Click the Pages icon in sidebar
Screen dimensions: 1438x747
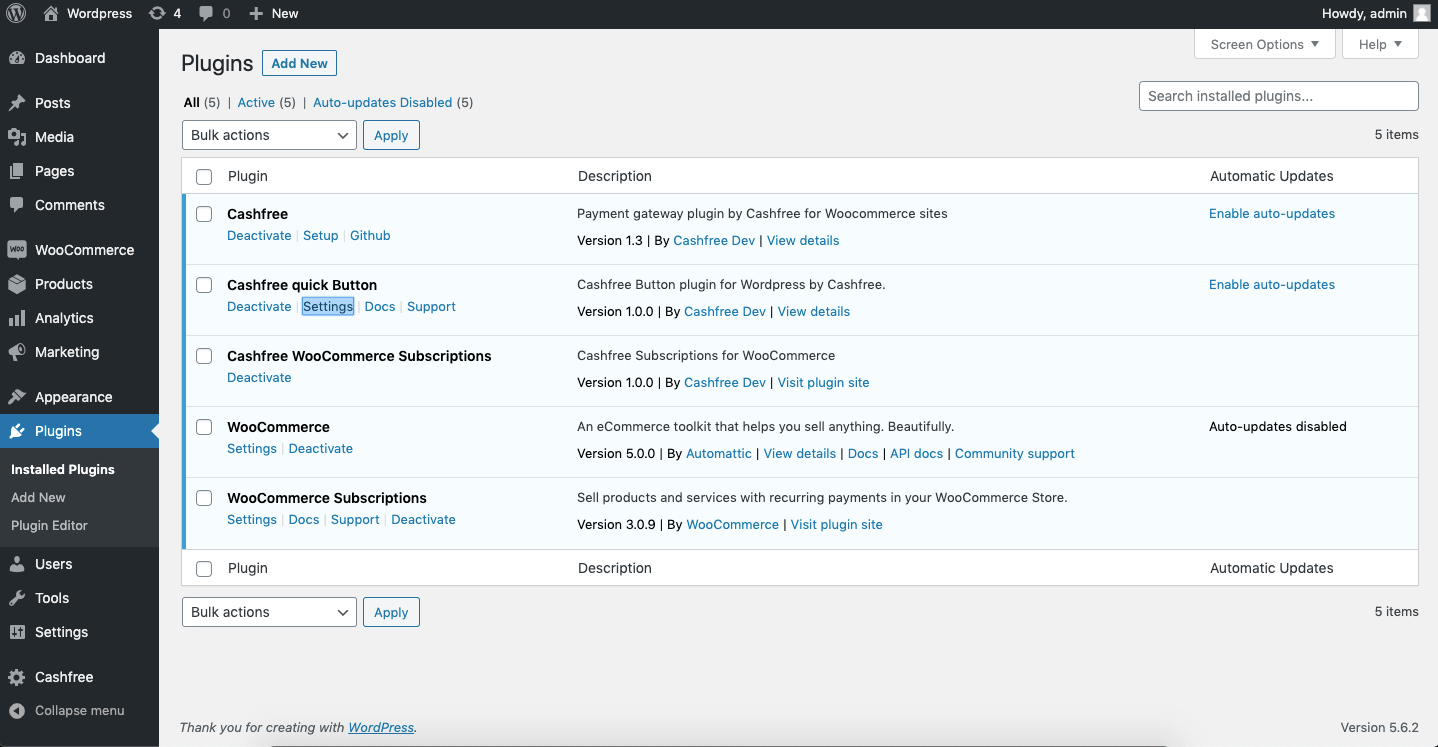coord(17,171)
